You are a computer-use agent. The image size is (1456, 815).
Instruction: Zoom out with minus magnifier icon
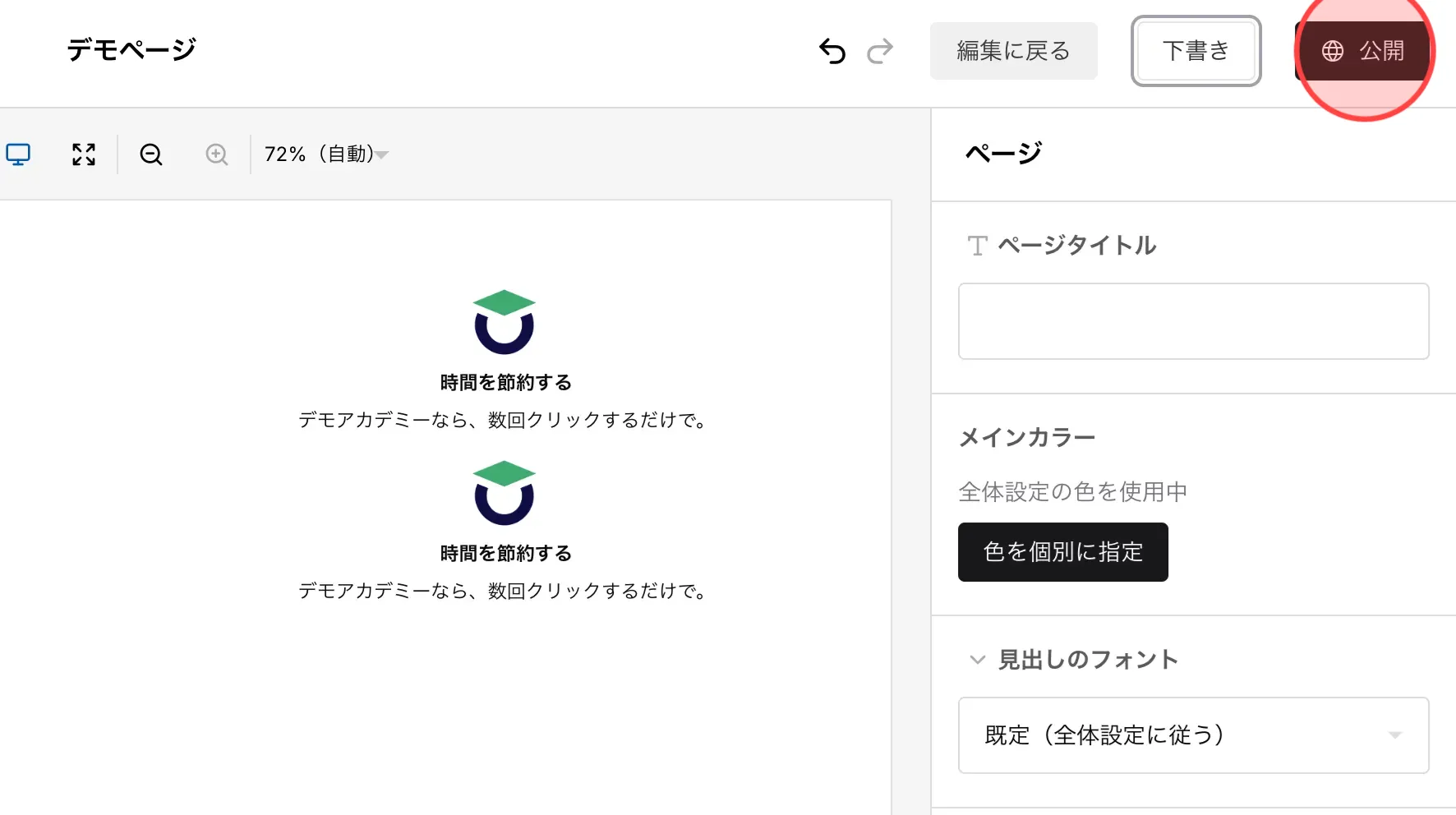point(151,154)
